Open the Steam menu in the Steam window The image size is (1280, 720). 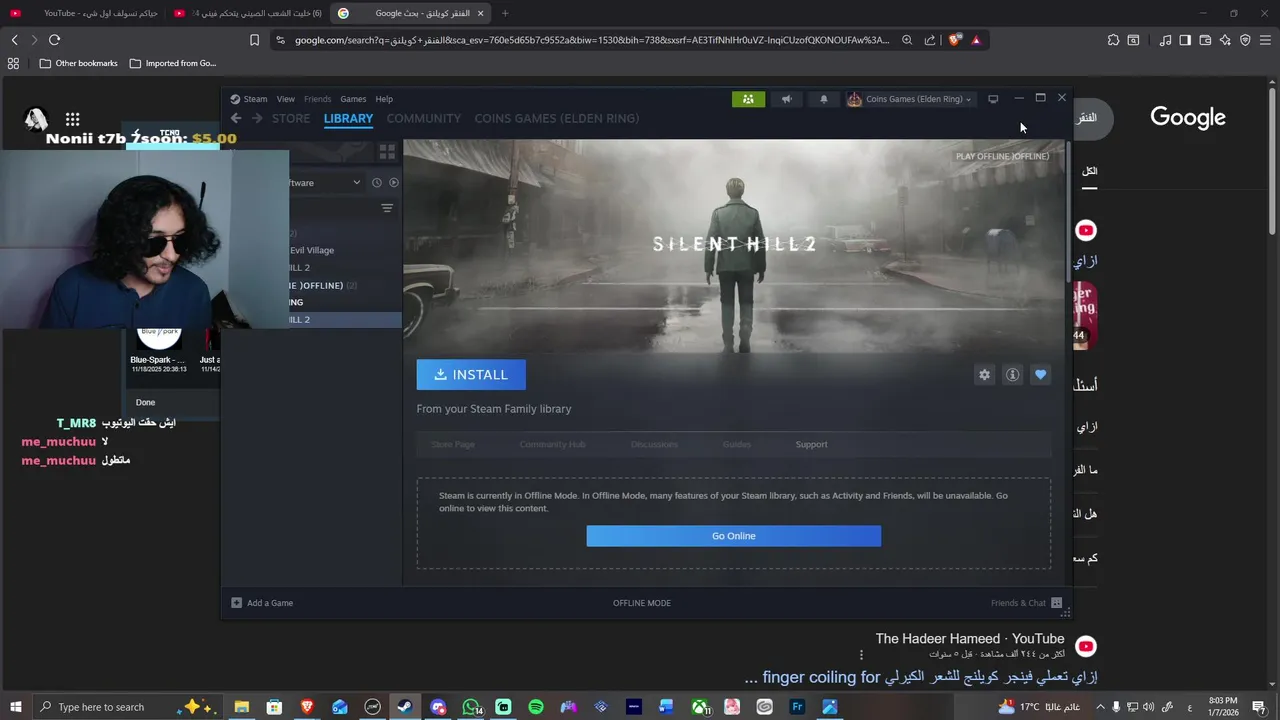(x=249, y=99)
